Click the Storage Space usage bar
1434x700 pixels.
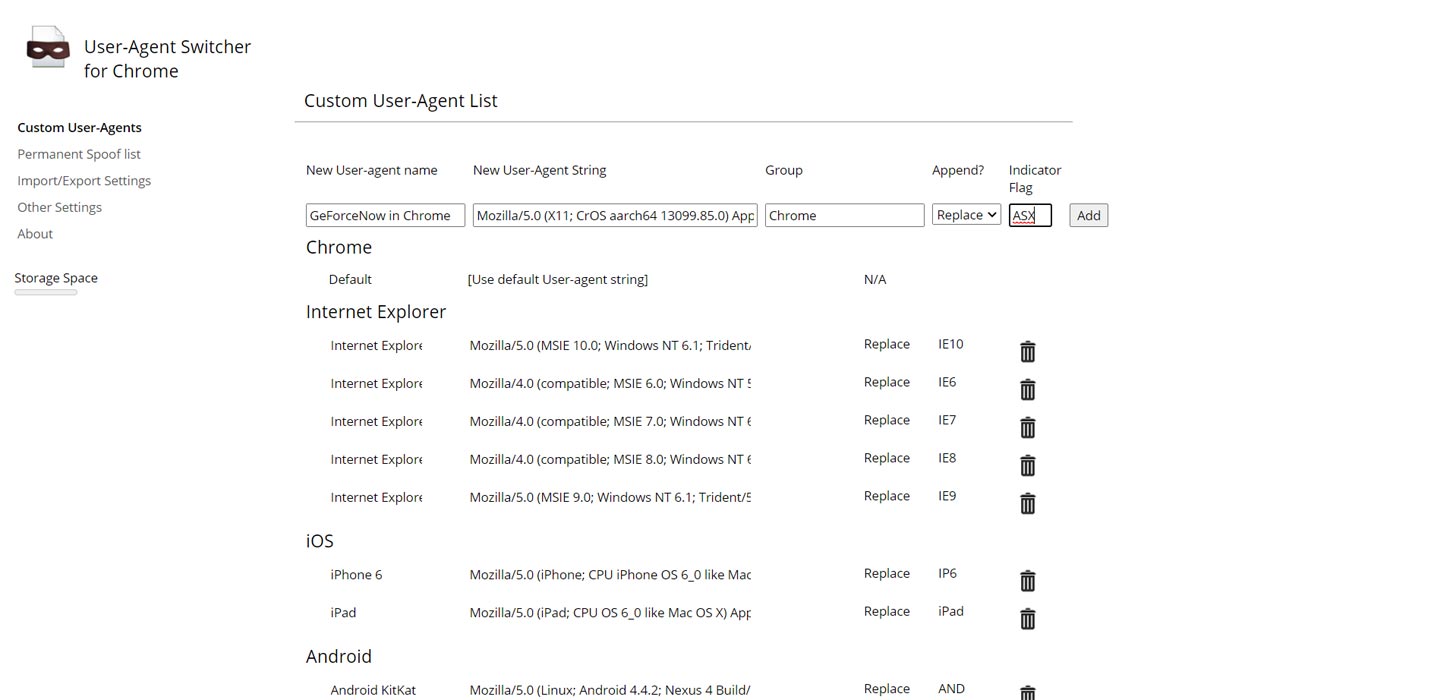click(x=46, y=292)
